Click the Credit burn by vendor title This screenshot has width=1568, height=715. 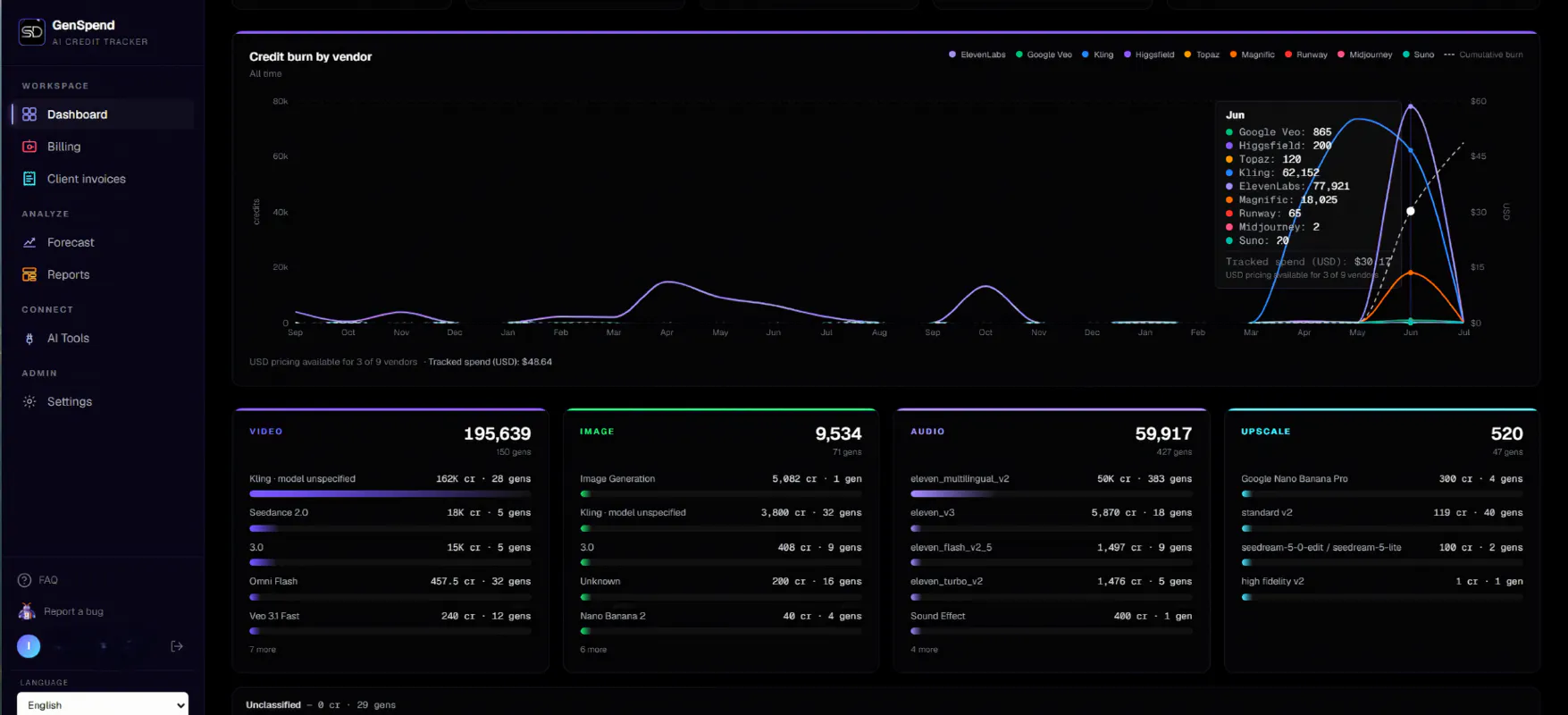(x=311, y=56)
